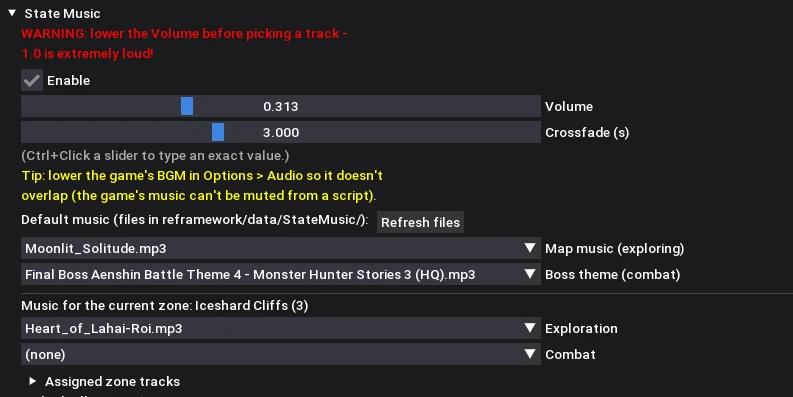Click the Volume value 0.313

click(x=281, y=107)
